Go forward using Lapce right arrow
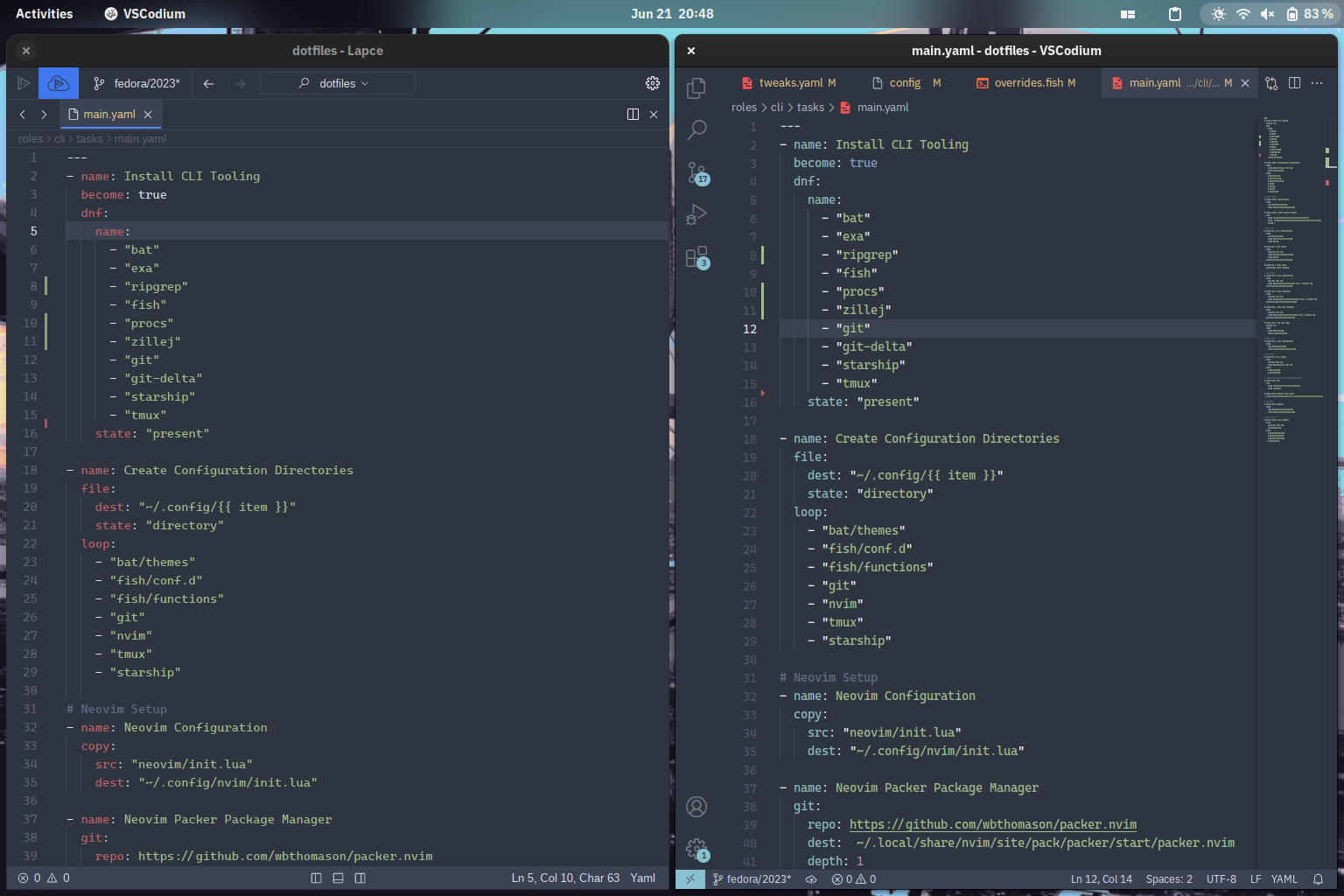Screen dimensions: 1344x896 coord(240,83)
